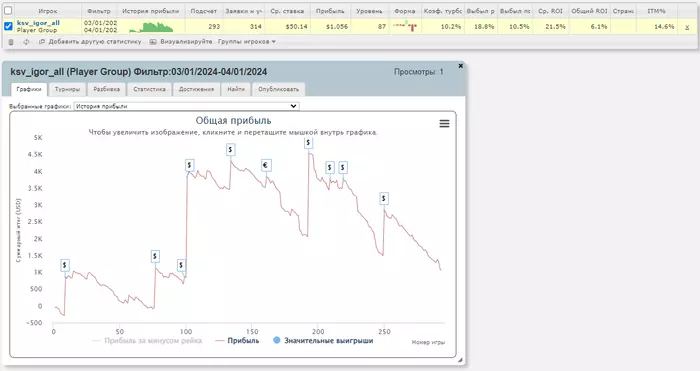The image size is (700, 371).
Task: Sort by the Фильтр column header
Action: [x=99, y=11]
